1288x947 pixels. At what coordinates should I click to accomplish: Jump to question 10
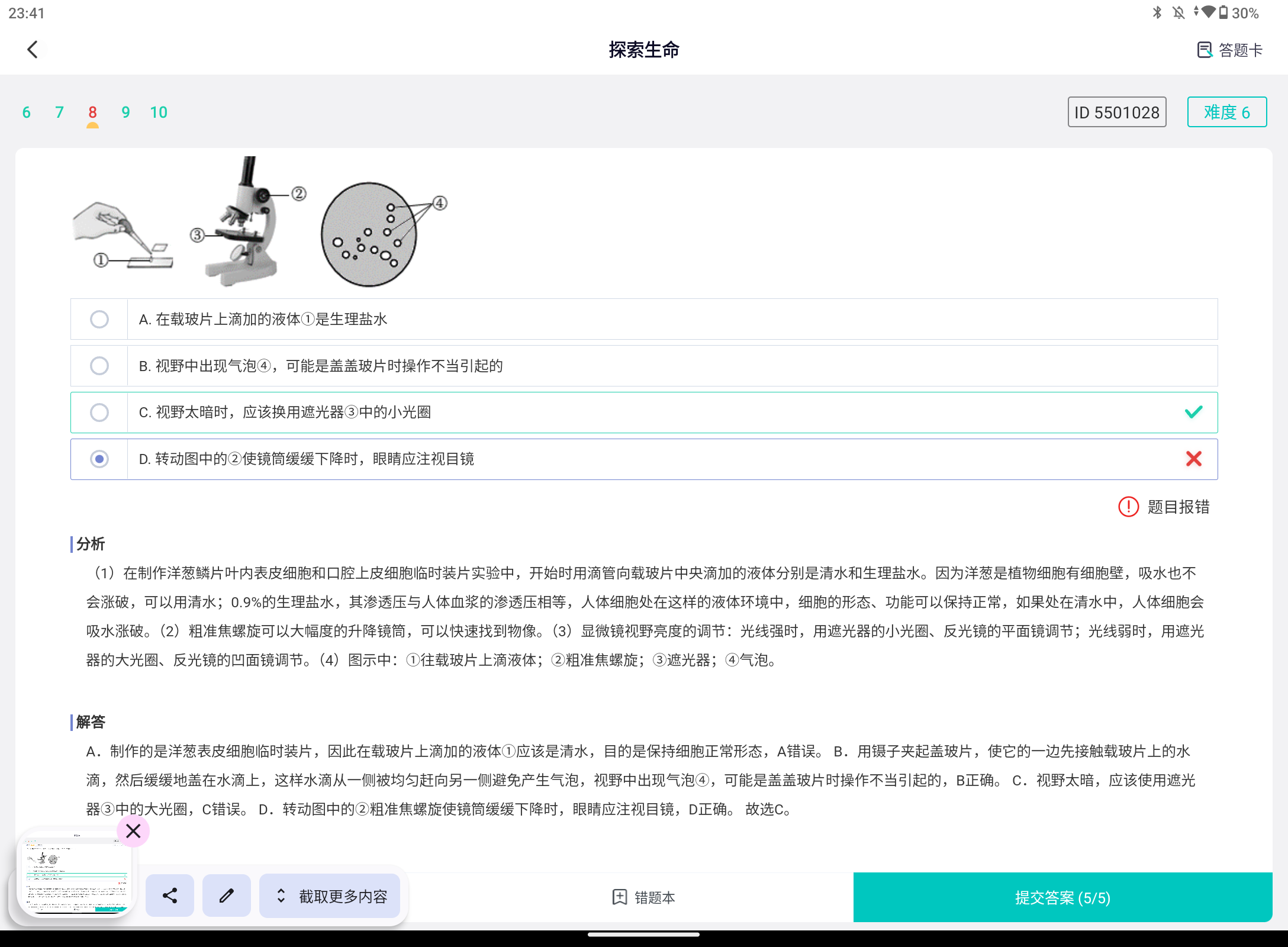159,112
